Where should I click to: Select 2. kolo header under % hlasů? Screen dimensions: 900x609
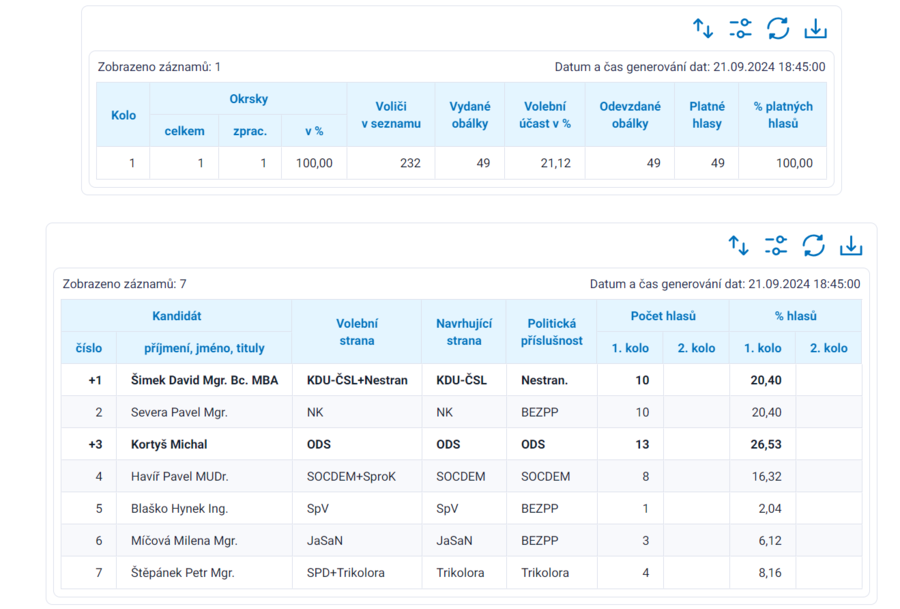tap(829, 348)
